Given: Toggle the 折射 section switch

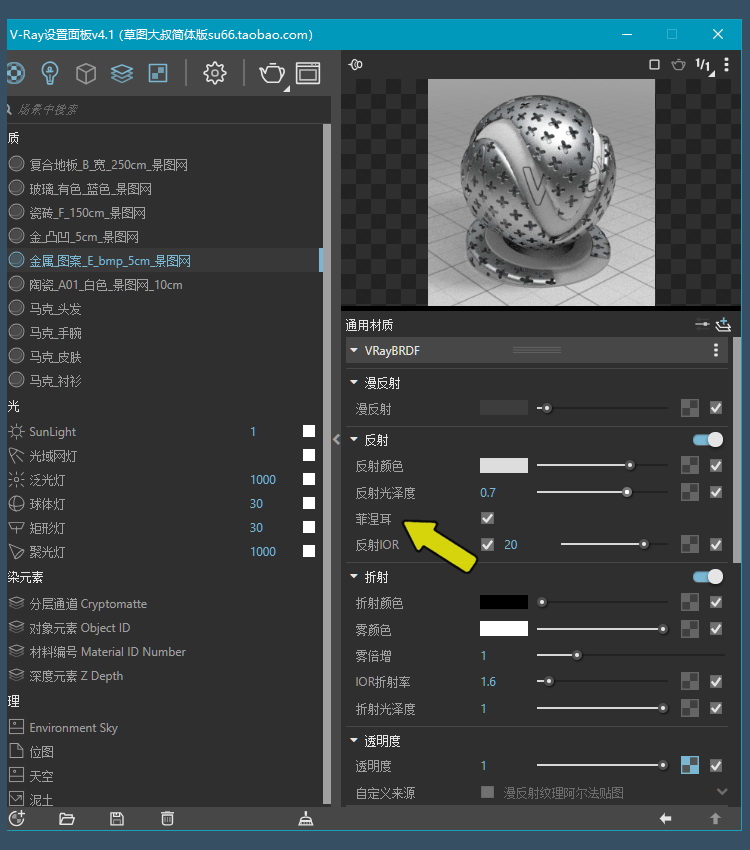Looking at the screenshot, I should click(708, 577).
